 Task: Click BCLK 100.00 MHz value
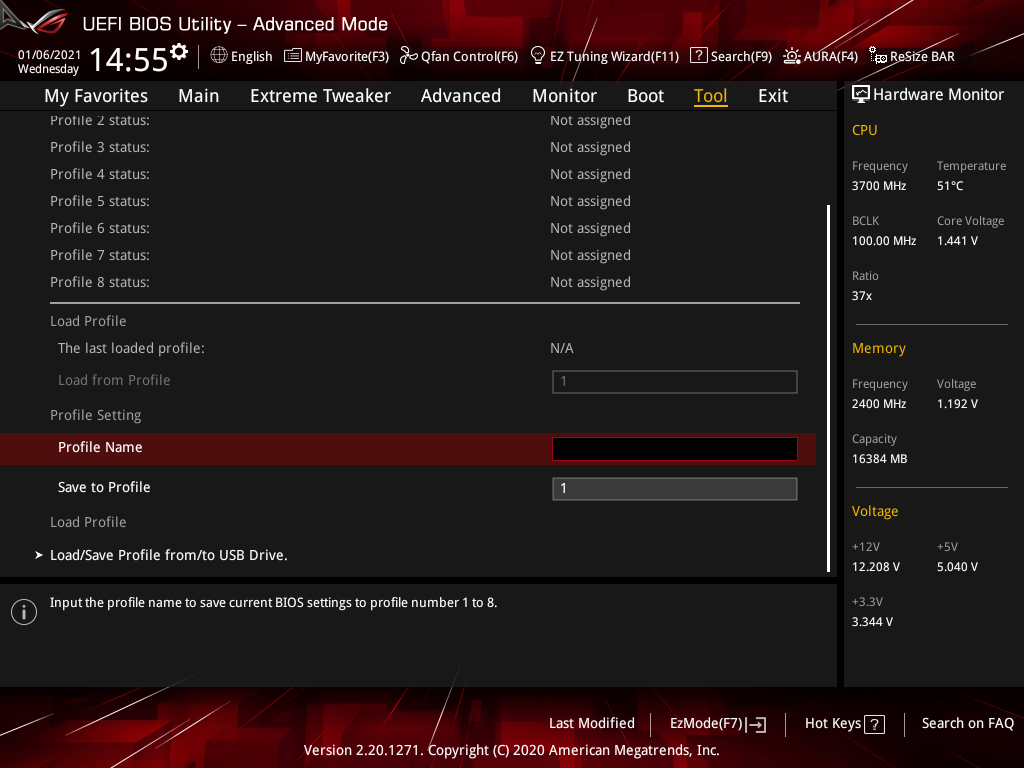(x=884, y=241)
